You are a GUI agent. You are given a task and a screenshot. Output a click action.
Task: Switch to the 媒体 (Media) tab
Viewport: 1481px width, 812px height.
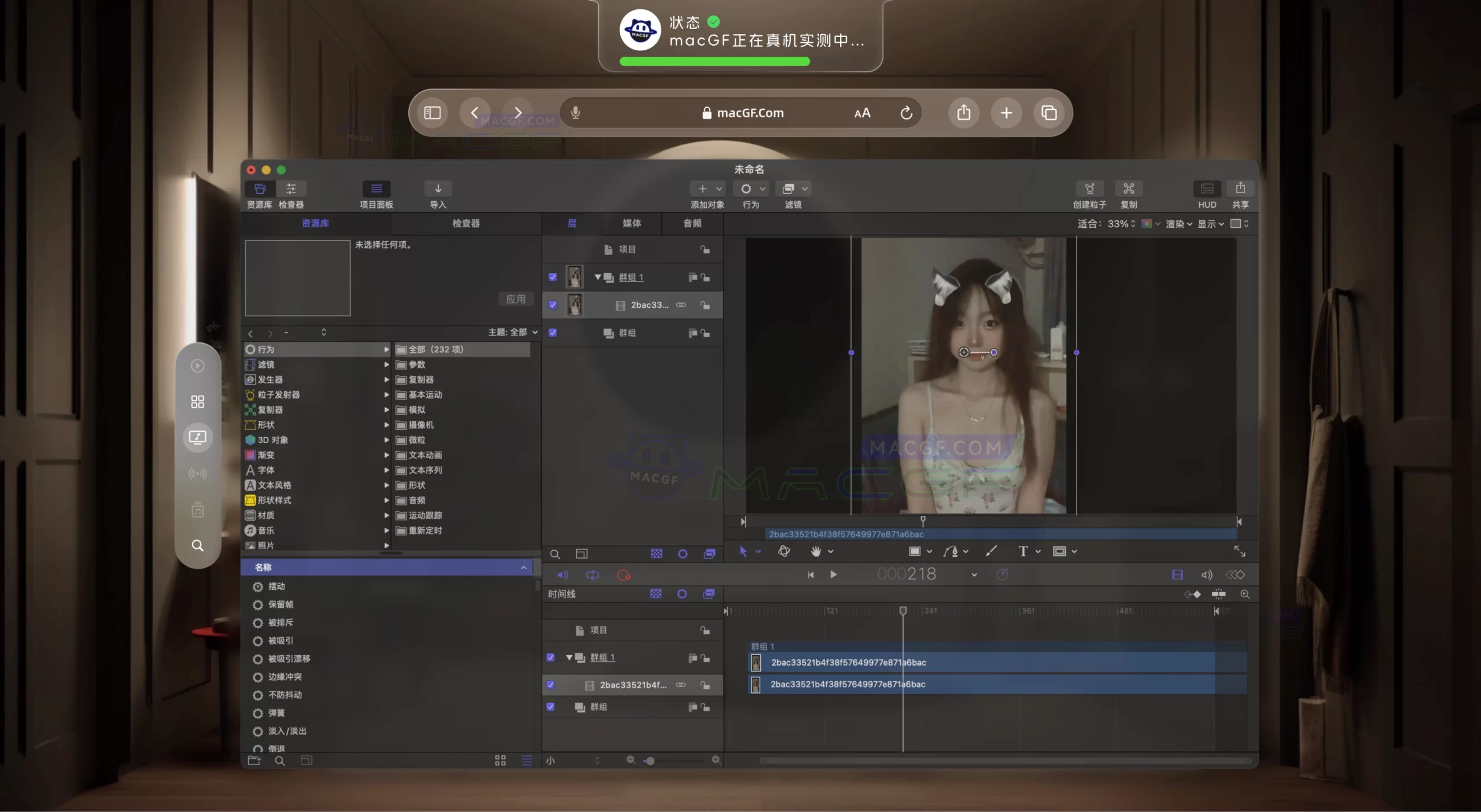coord(631,224)
